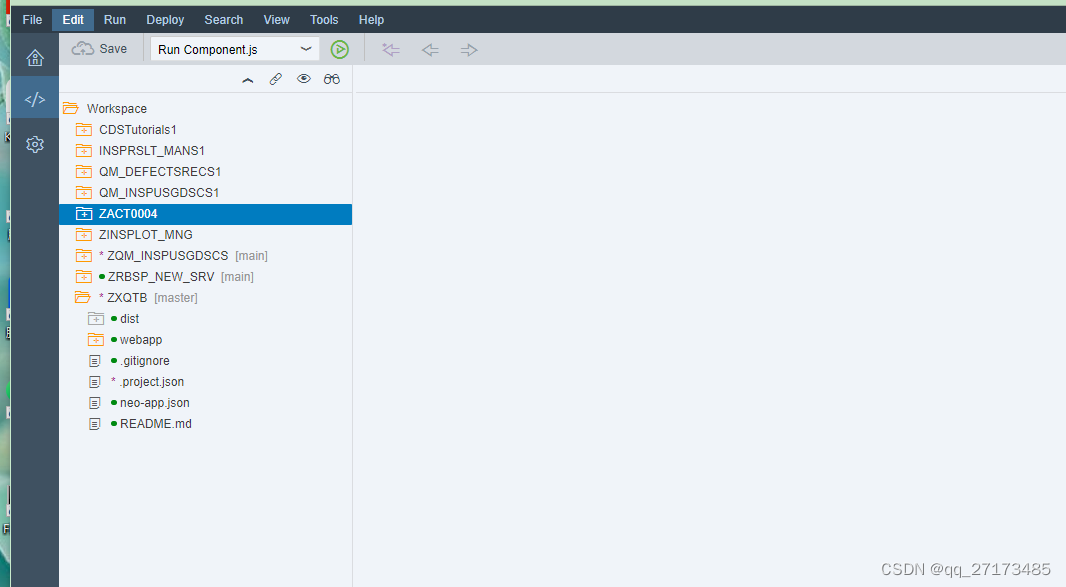Toggle the file preview eye icon

(304, 79)
